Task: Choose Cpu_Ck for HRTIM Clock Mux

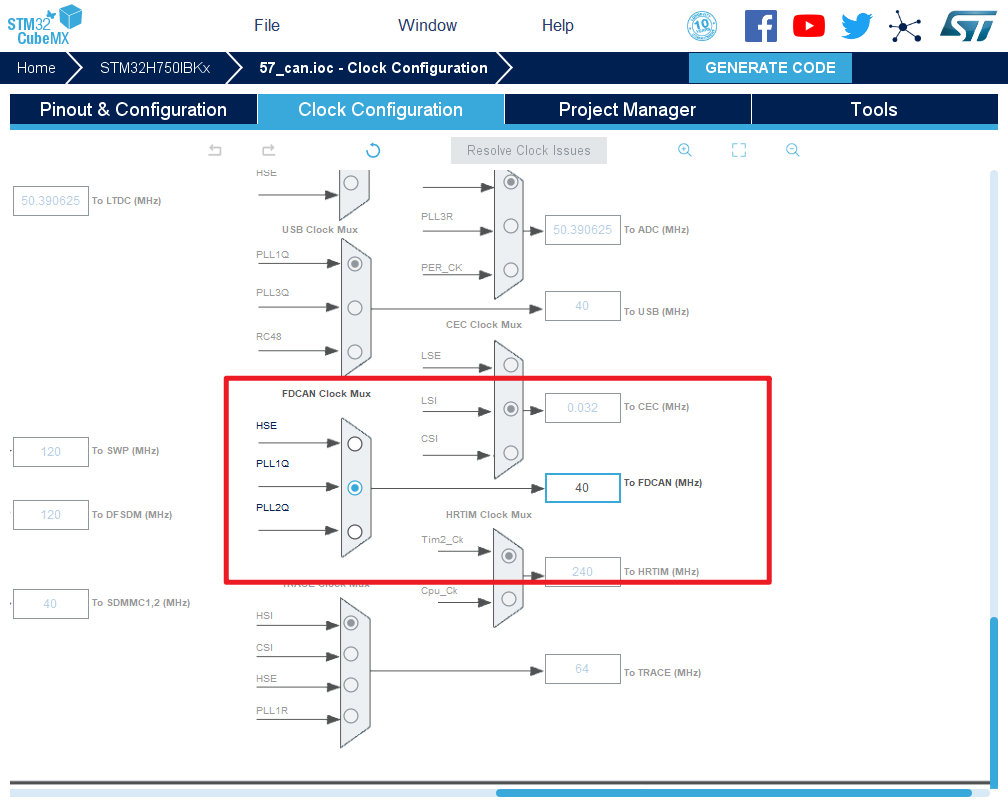Action: pyautogui.click(x=509, y=599)
